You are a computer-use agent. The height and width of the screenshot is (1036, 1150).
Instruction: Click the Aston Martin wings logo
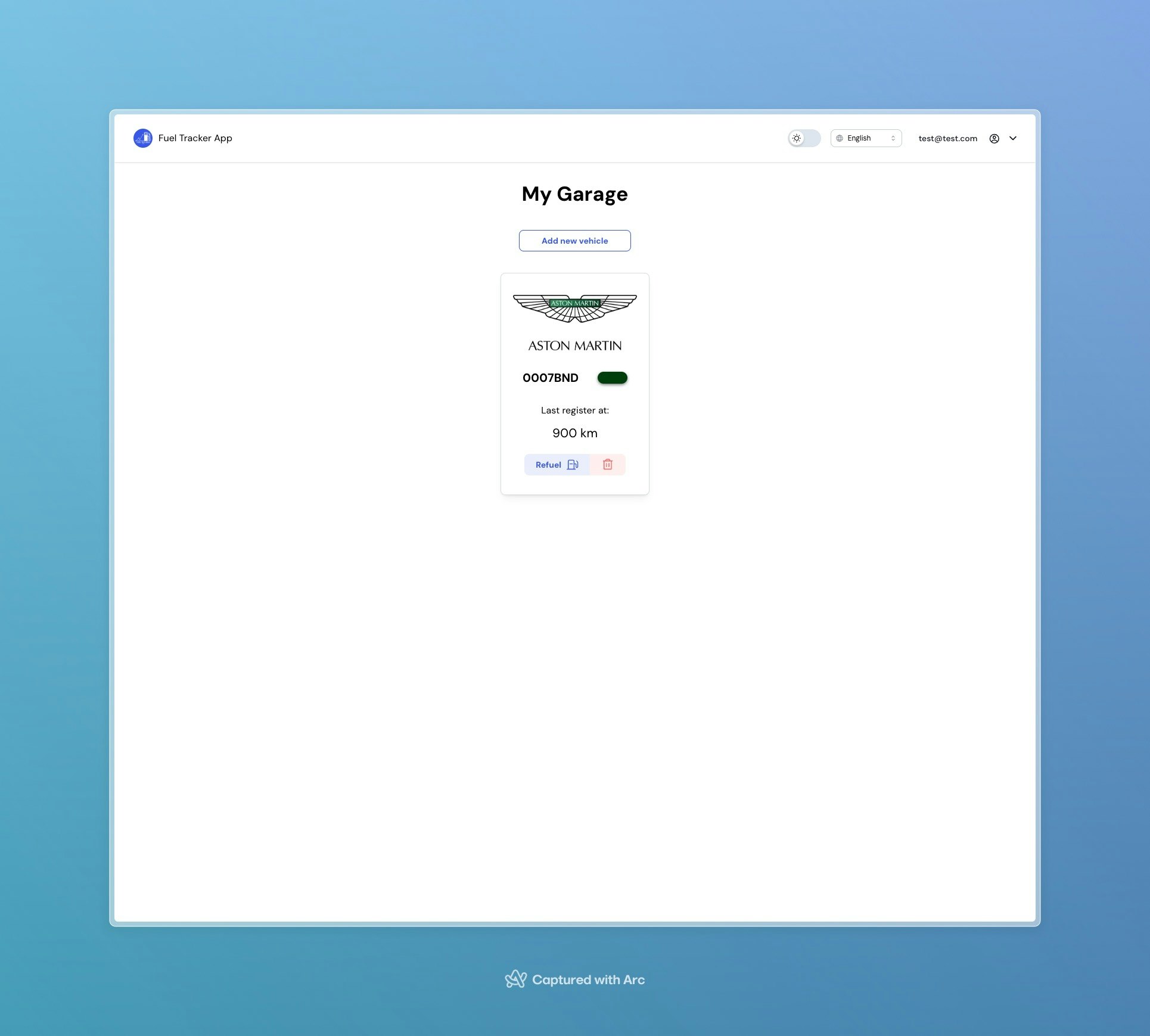pyautogui.click(x=575, y=309)
